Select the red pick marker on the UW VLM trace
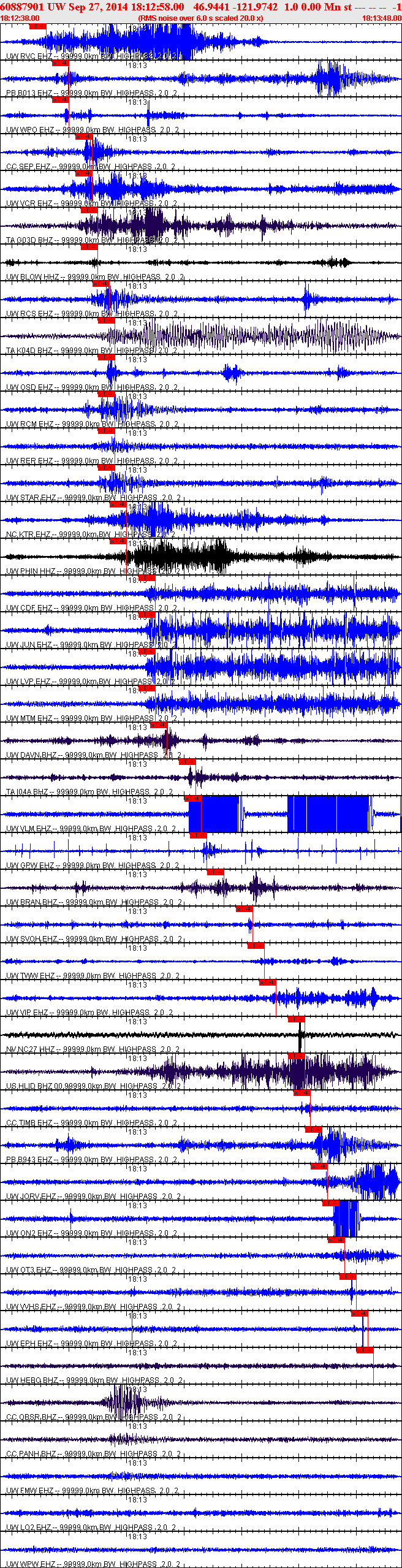This screenshot has width=402, height=1568. point(193,799)
